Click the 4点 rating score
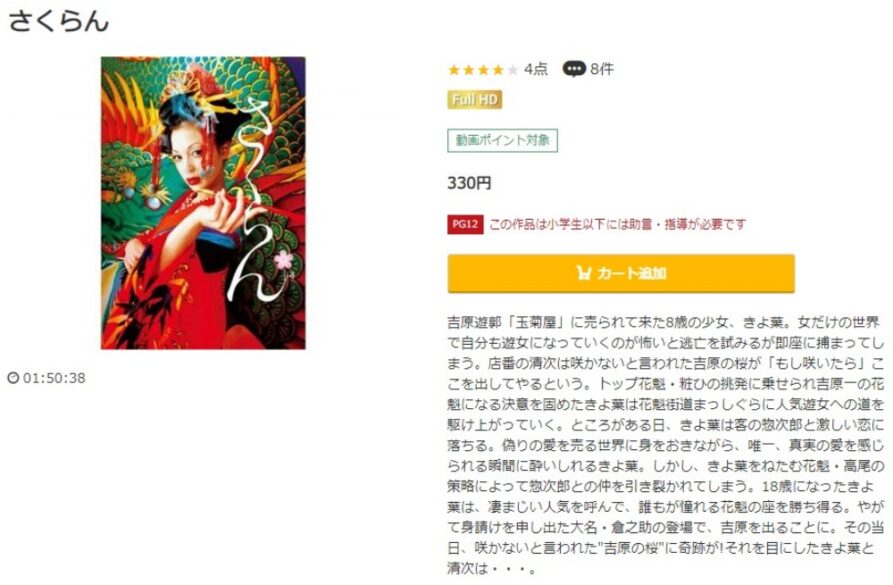893x585 pixels. [x=535, y=69]
